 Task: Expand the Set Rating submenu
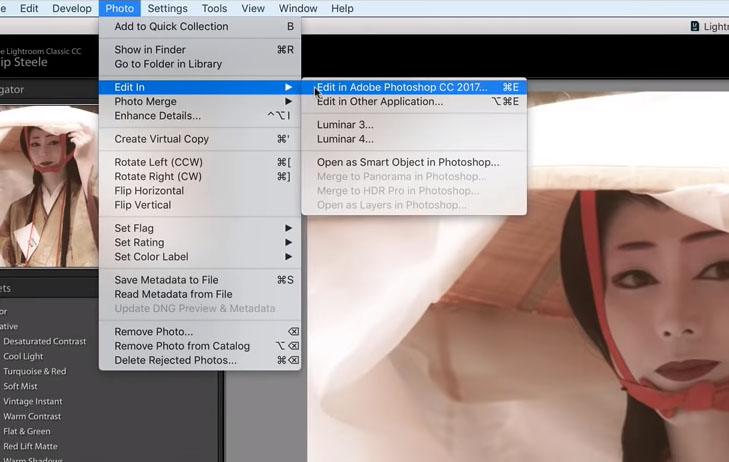(200, 243)
